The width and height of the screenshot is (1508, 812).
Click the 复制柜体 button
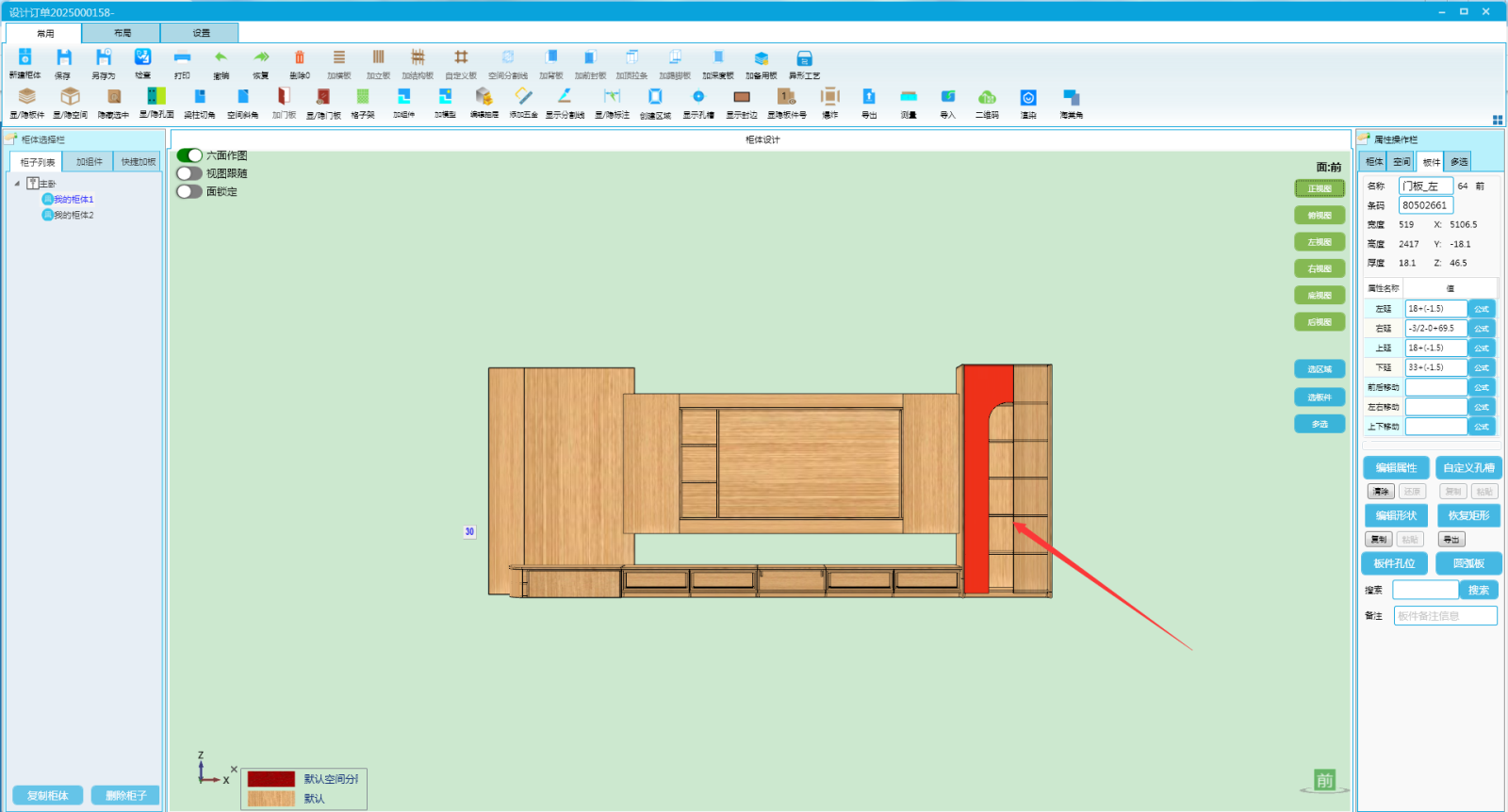point(48,796)
